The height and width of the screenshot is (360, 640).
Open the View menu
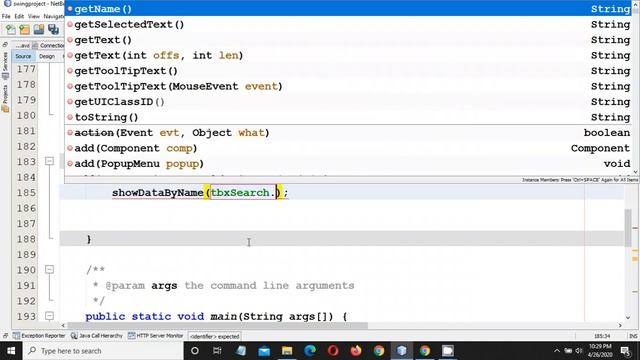point(34,16)
